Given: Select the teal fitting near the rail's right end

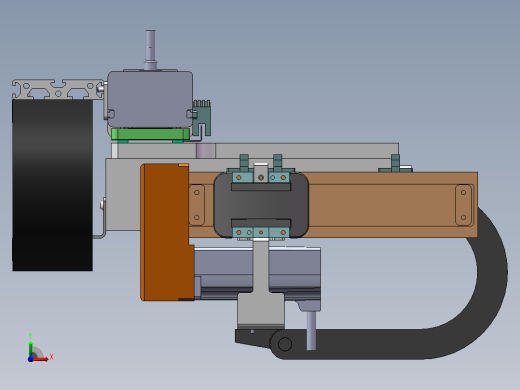Looking at the screenshot, I should [395, 163].
